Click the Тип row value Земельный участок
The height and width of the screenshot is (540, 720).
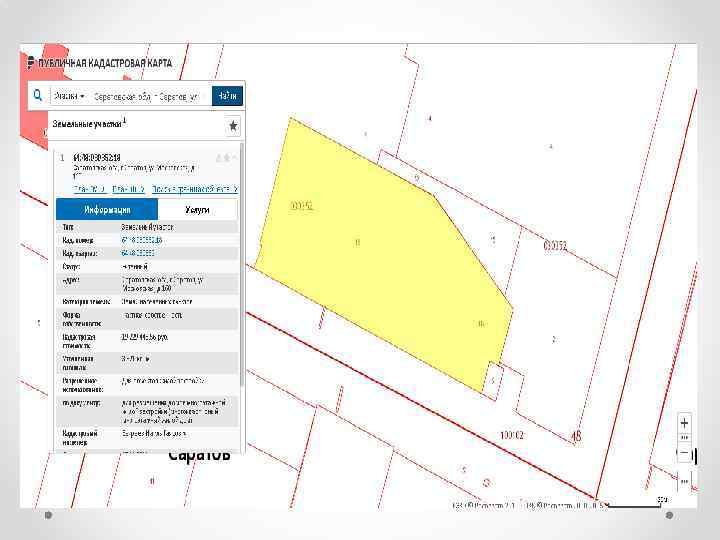[x=147, y=227]
